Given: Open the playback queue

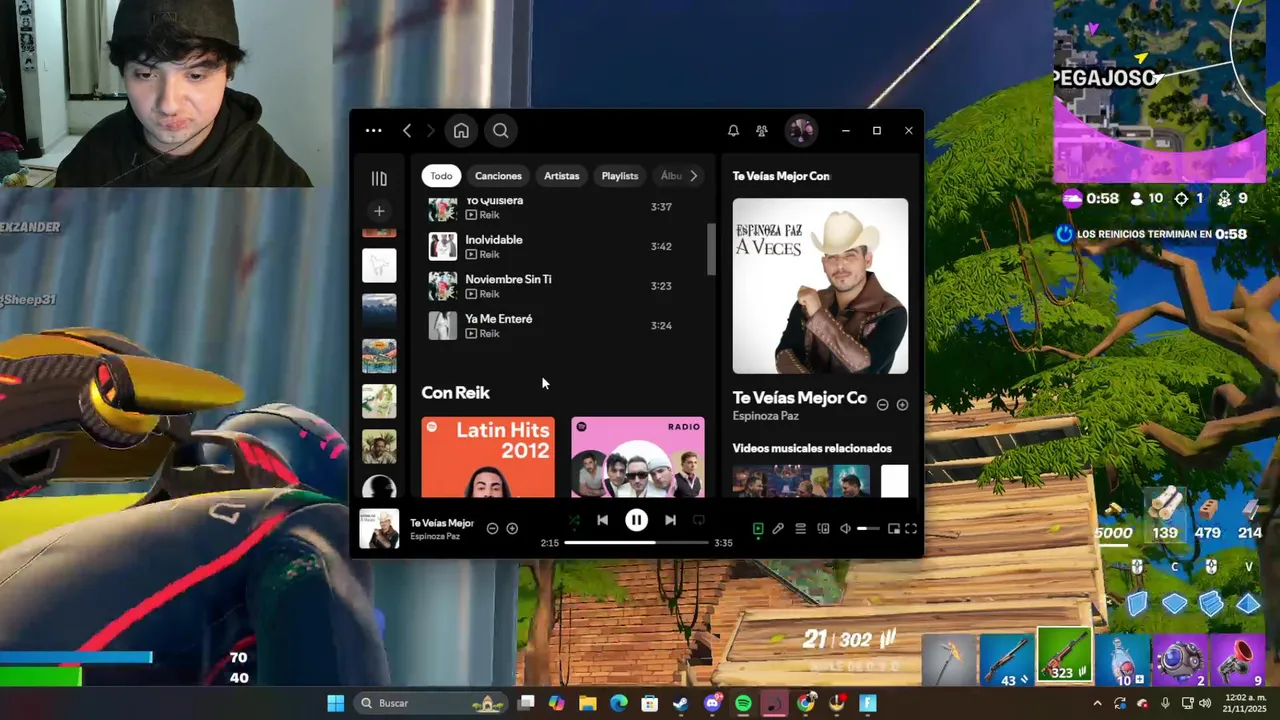Looking at the screenshot, I should point(800,528).
